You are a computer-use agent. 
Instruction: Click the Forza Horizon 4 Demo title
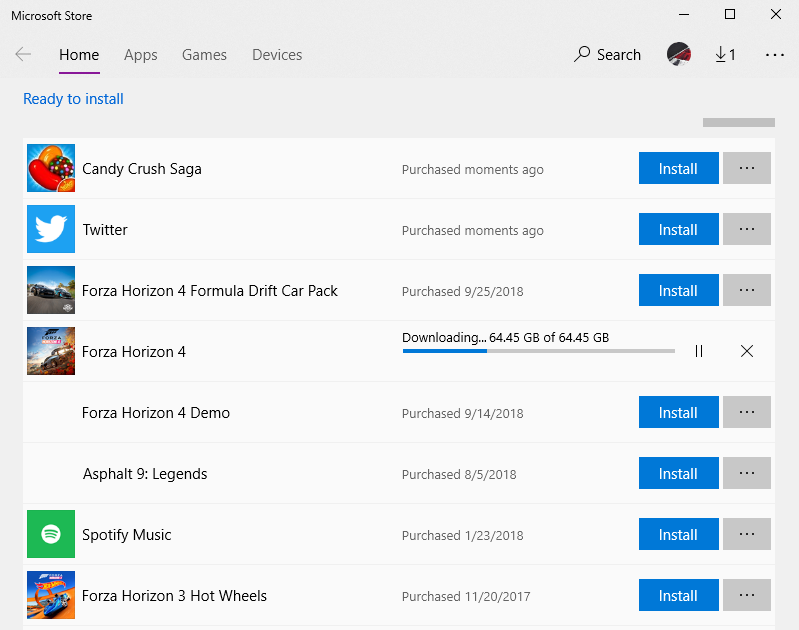coord(155,412)
